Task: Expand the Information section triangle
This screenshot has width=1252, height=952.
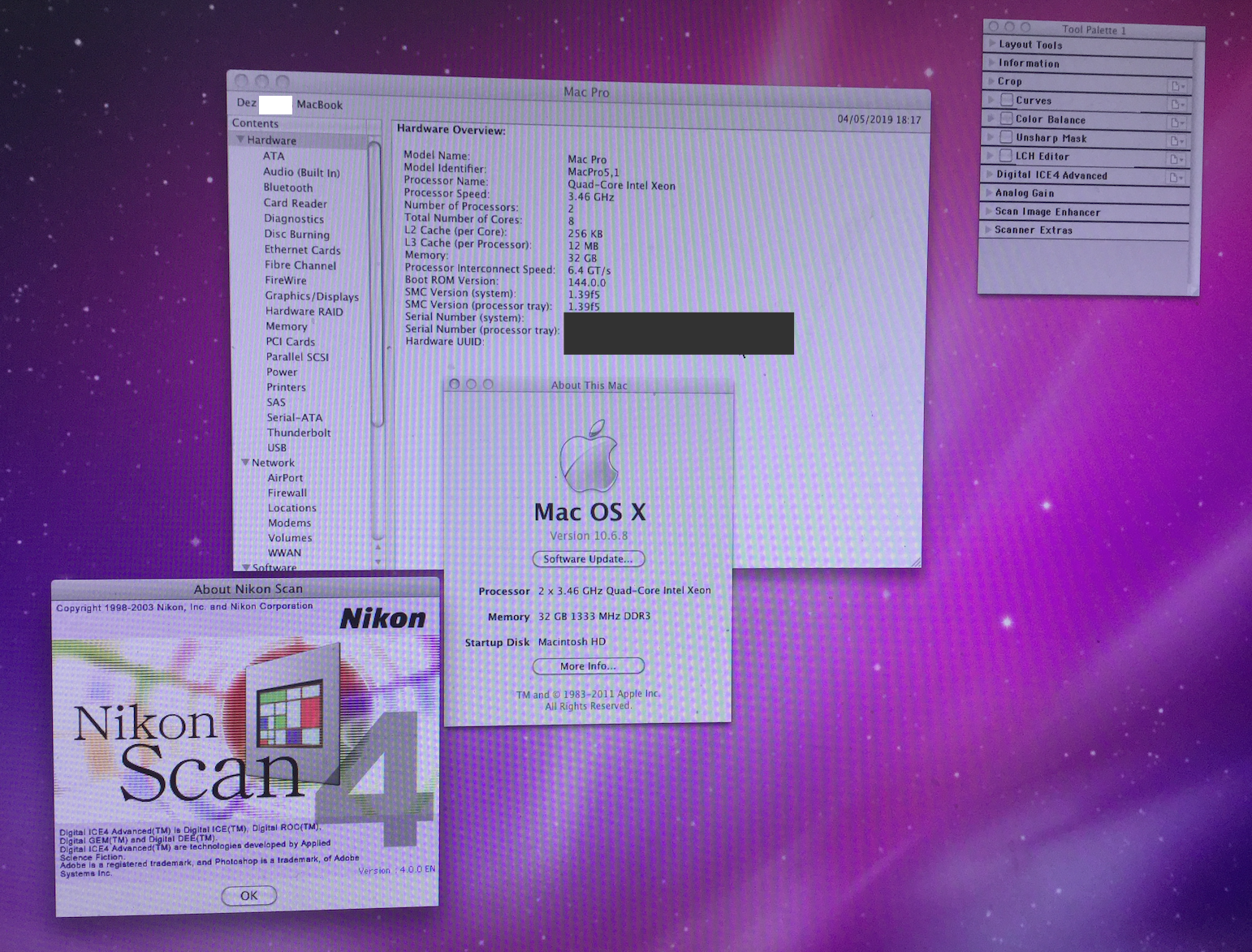Action: pos(992,62)
